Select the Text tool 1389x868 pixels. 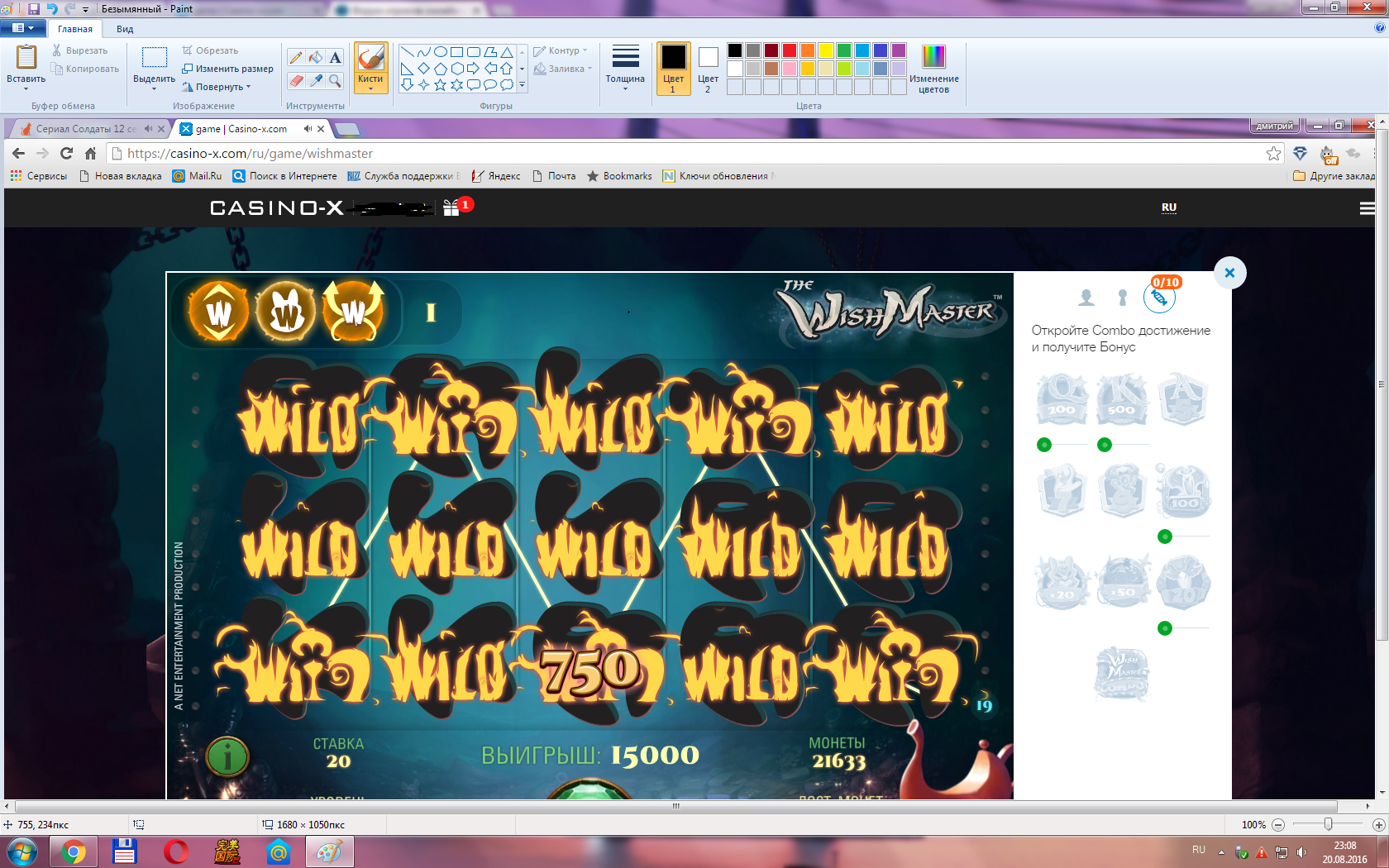click(x=335, y=57)
